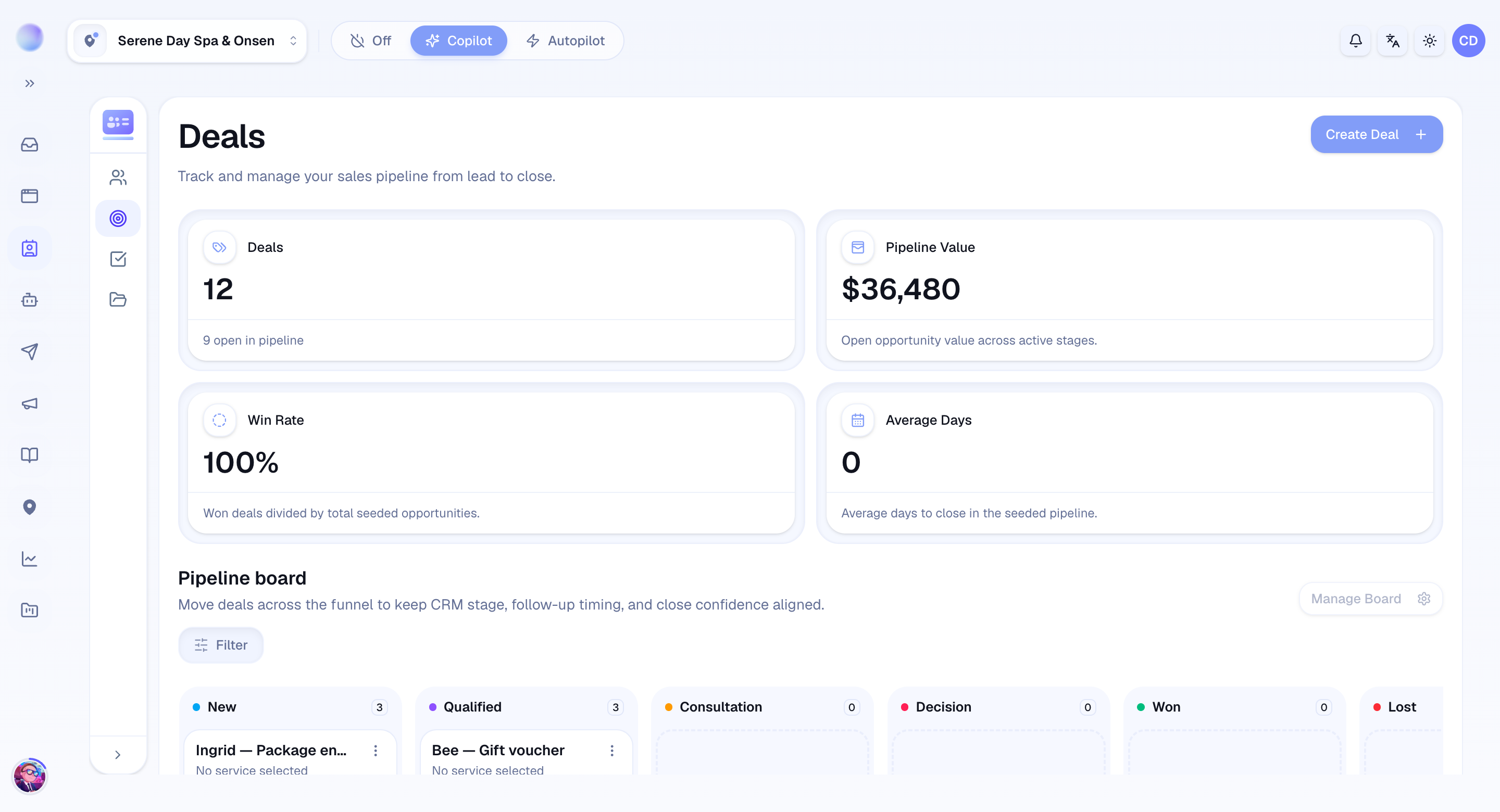
Task: Open the language translate icon
Action: [x=1392, y=41]
